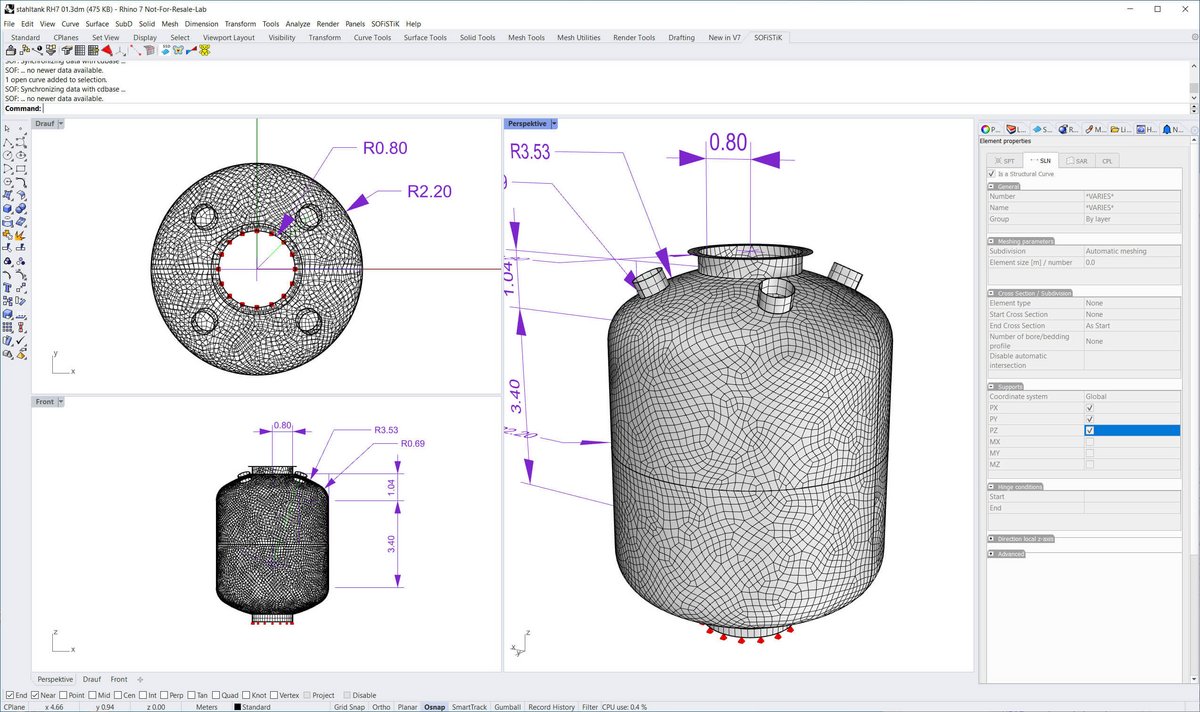Open the blue SOFiSTiK diamond panel icon

[x=1038, y=129]
